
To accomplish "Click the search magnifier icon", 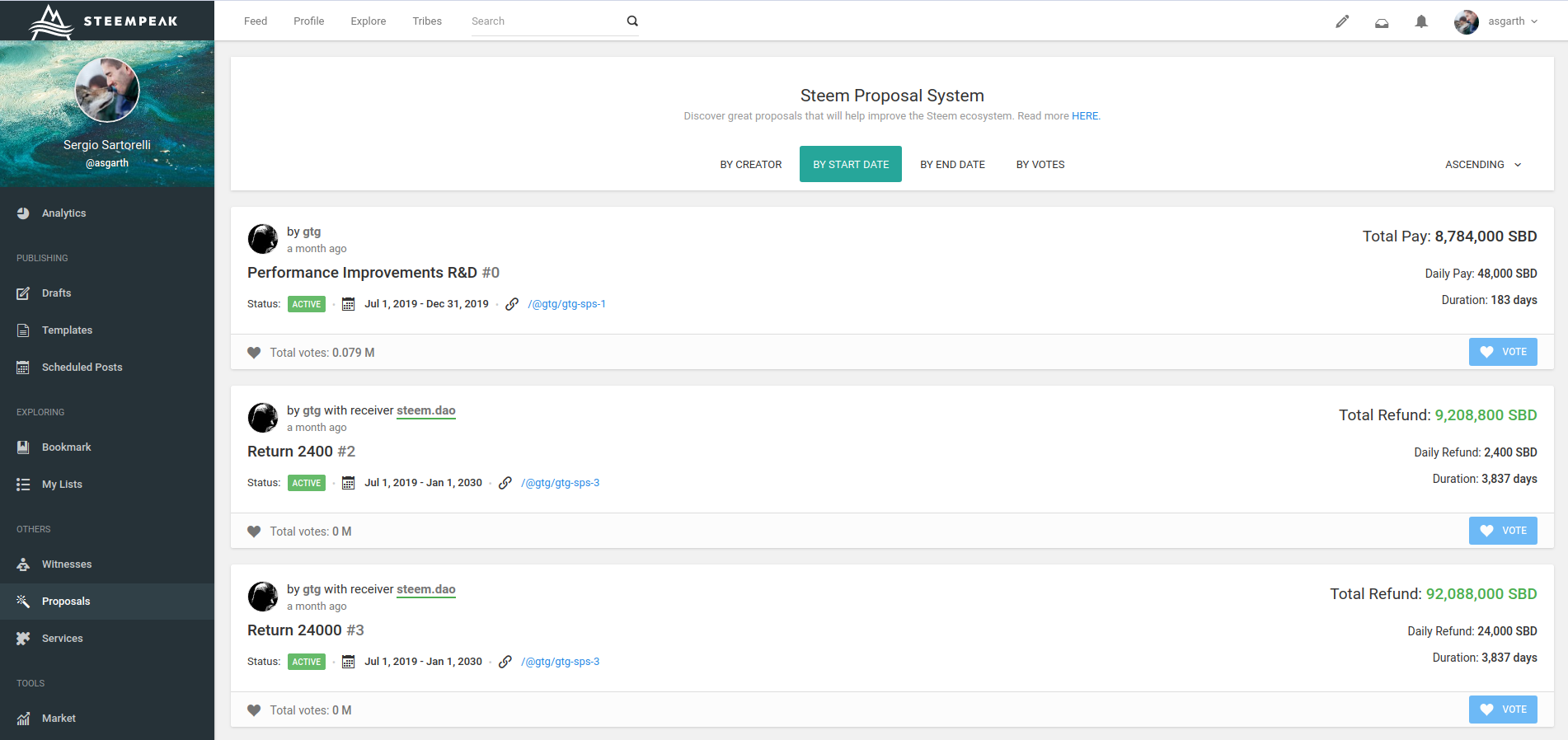I will point(632,21).
